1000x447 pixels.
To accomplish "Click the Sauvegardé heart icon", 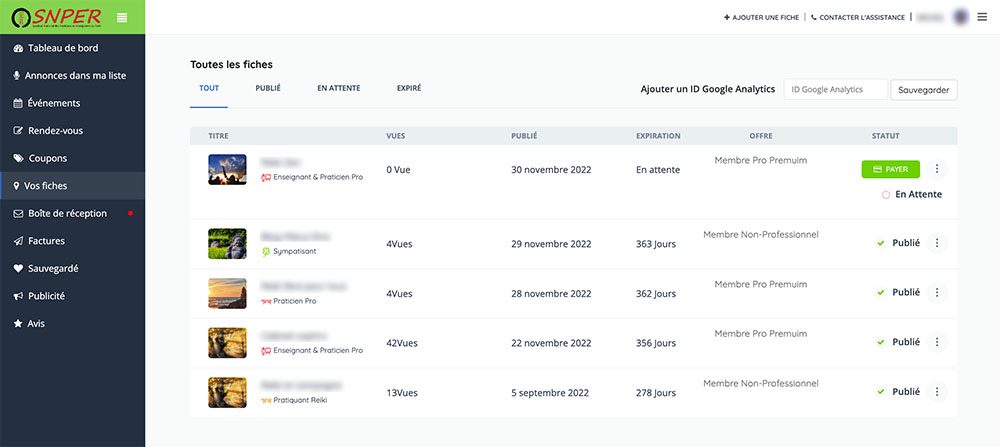I will coord(18,268).
